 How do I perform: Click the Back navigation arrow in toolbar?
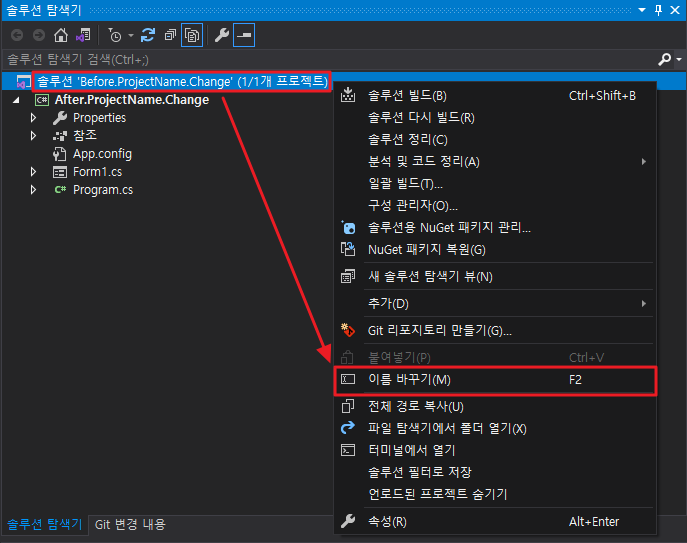pos(17,35)
